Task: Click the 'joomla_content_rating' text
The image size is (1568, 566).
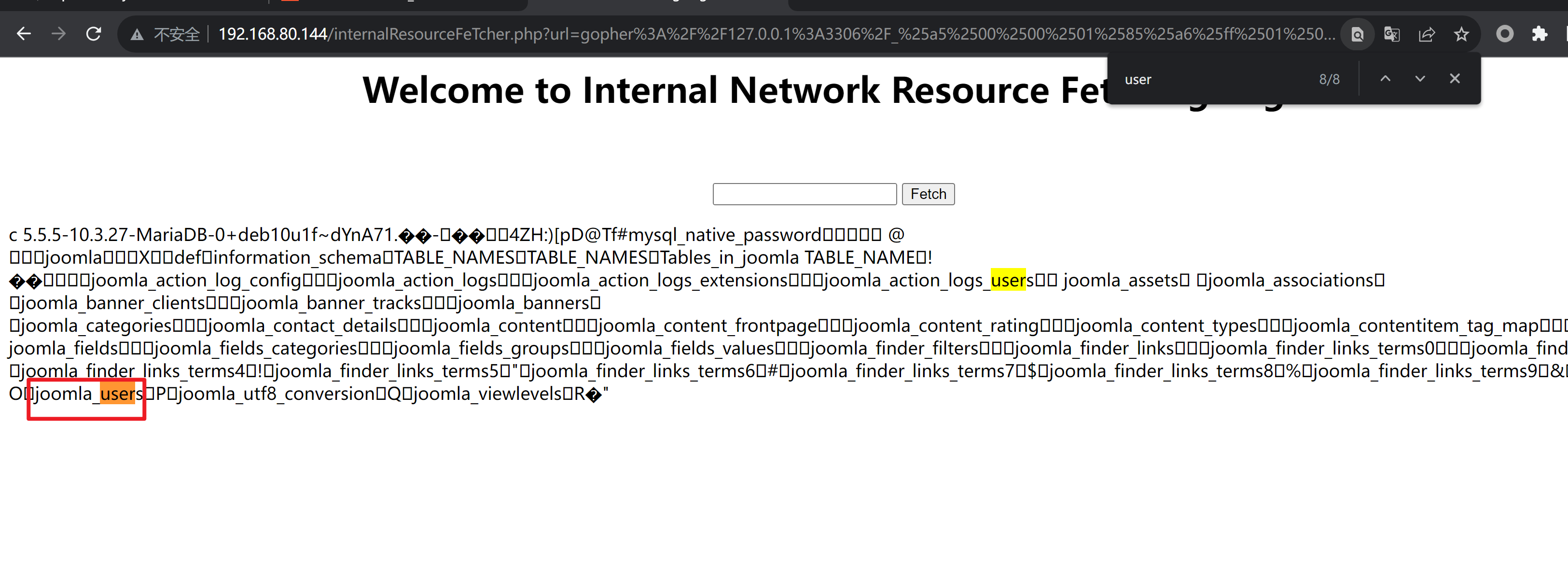Action: [946, 326]
